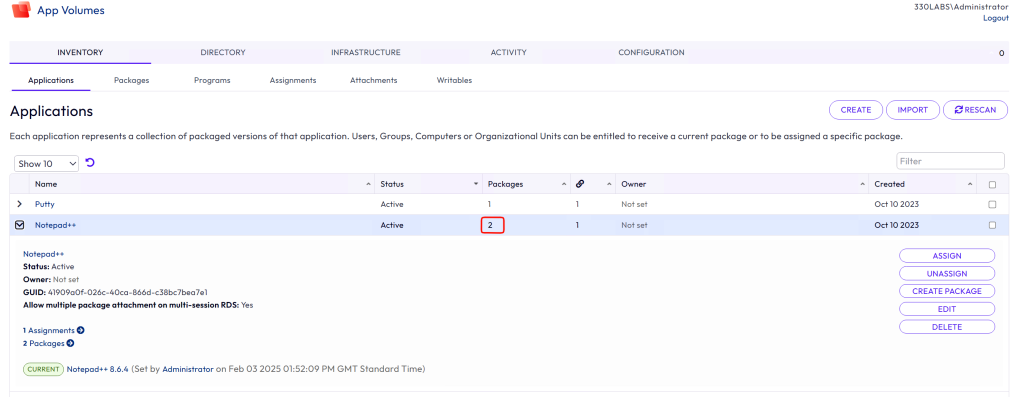Switch to the Packages sub-tab
Viewport: 1024px width, 397px height.
click(x=131, y=80)
